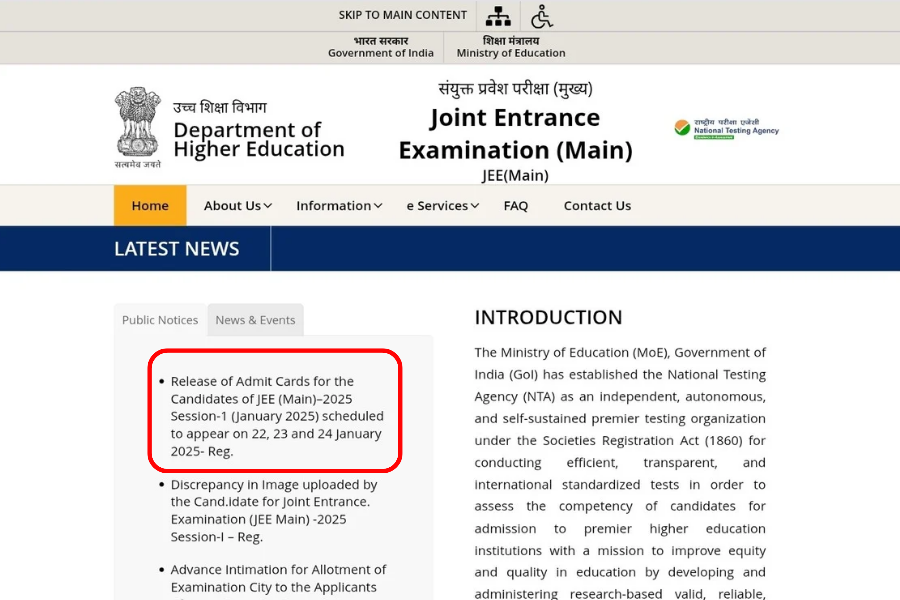Image resolution: width=900 pixels, height=600 pixels.
Task: Go to the Home menu item
Action: 150,206
